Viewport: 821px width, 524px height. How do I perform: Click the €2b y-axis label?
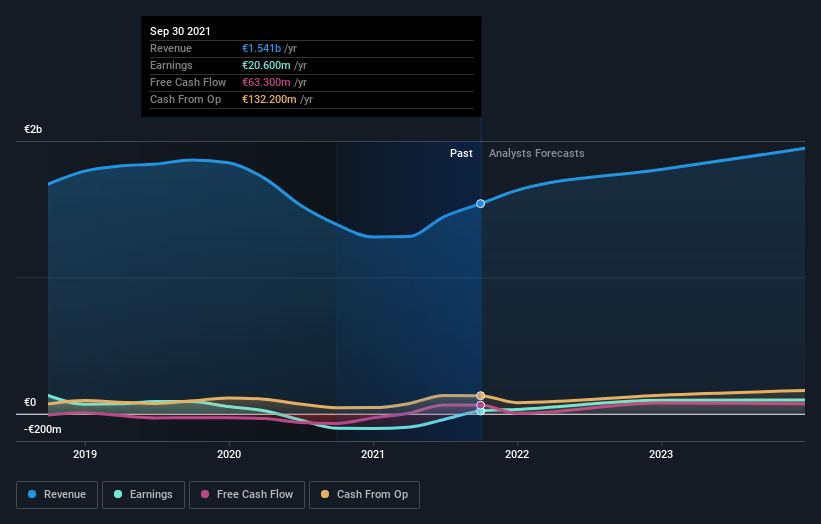[x=33, y=129]
